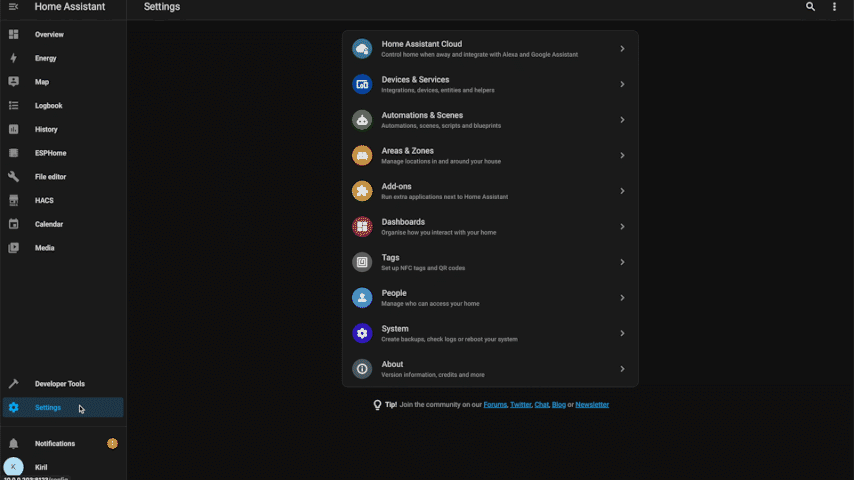Screen dimensions: 854x480
Task: Collapse the sidebar with the menu icon
Action: pyautogui.click(x=14, y=7)
